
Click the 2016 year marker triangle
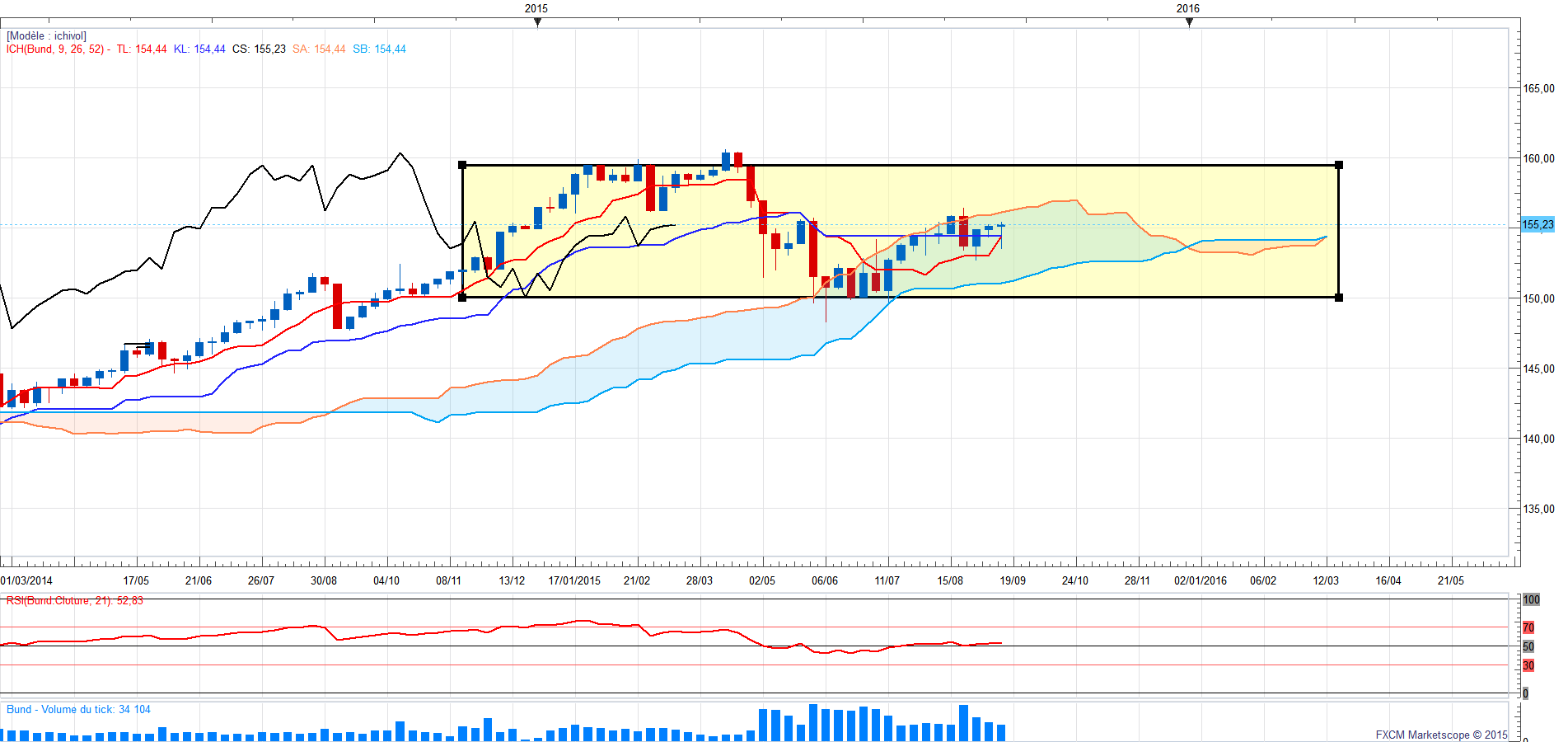pyautogui.click(x=1189, y=22)
